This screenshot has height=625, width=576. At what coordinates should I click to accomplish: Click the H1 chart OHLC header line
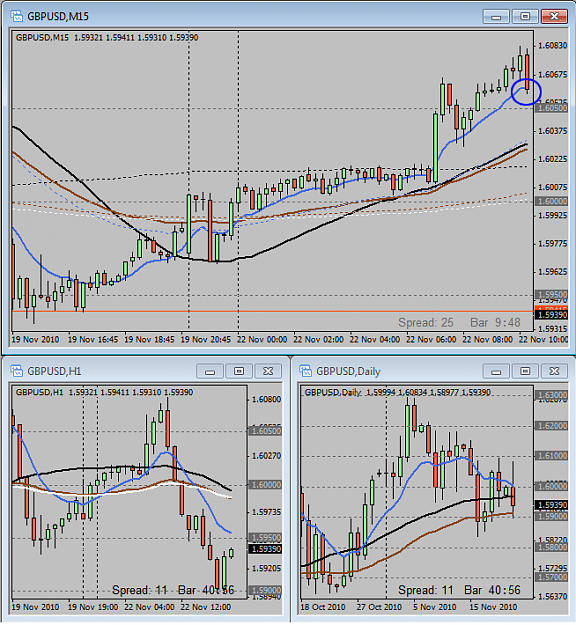coord(104,392)
